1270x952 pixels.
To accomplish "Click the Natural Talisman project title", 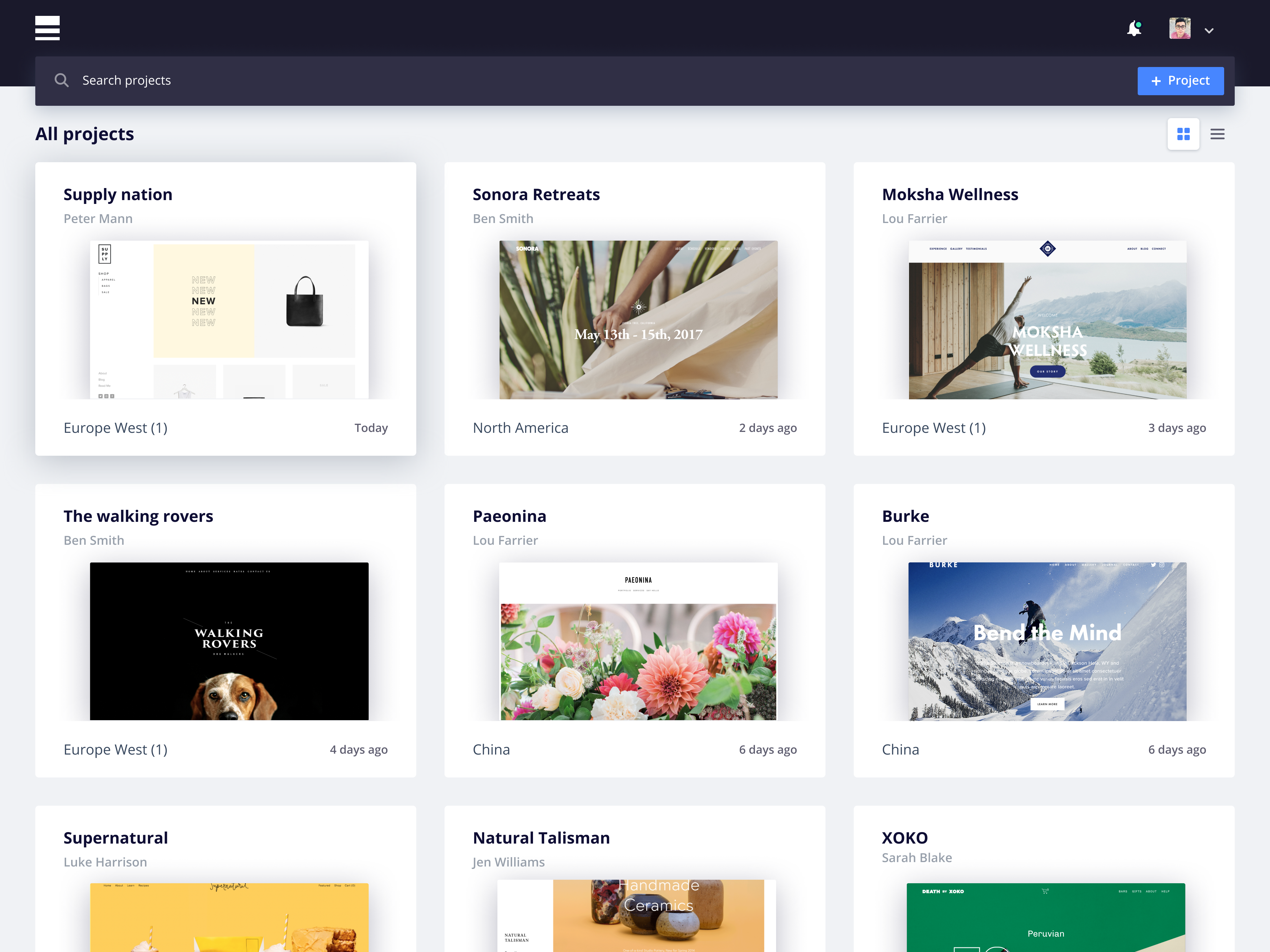I will tap(541, 838).
